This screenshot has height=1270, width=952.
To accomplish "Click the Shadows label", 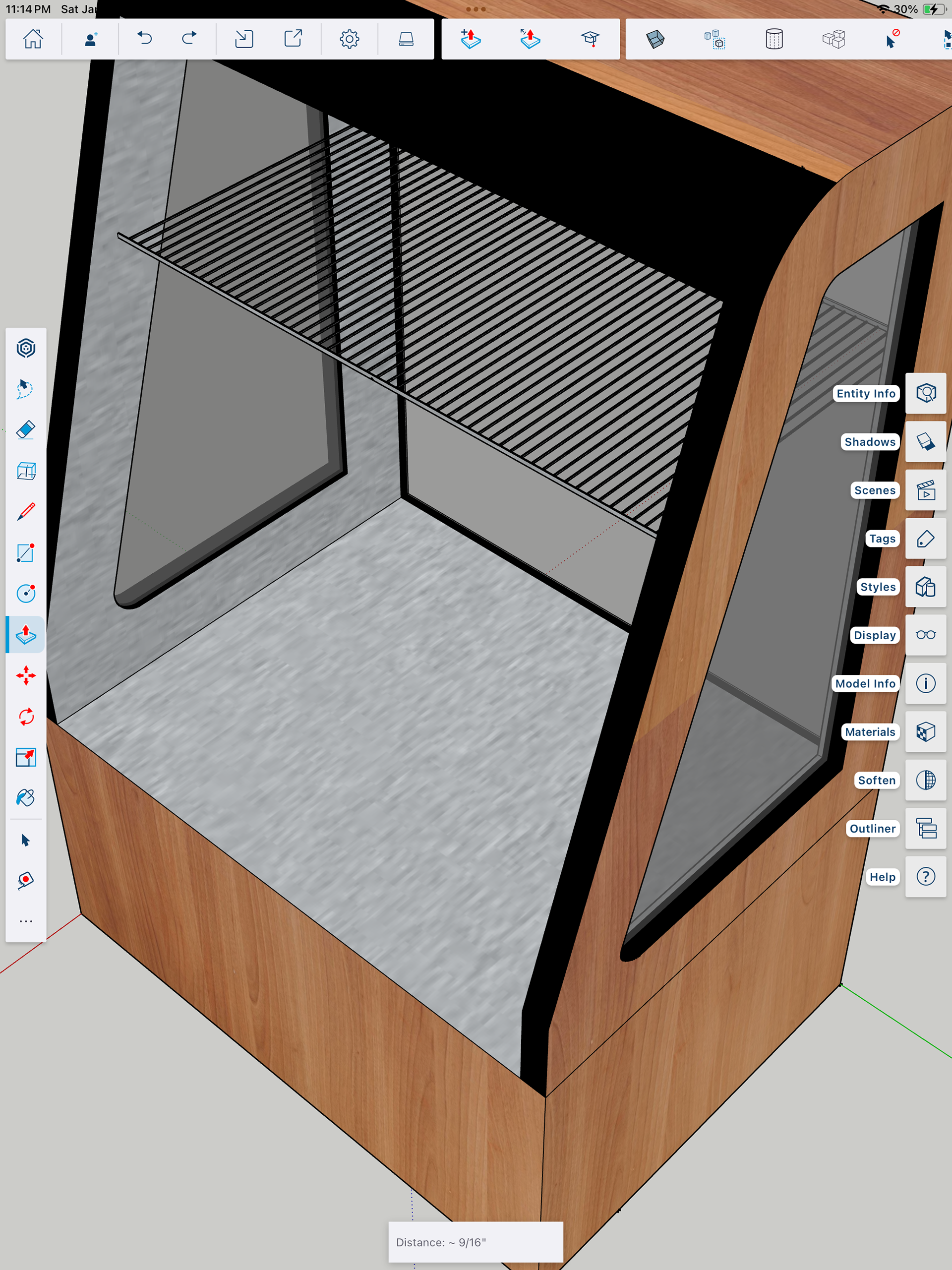I will [x=869, y=441].
